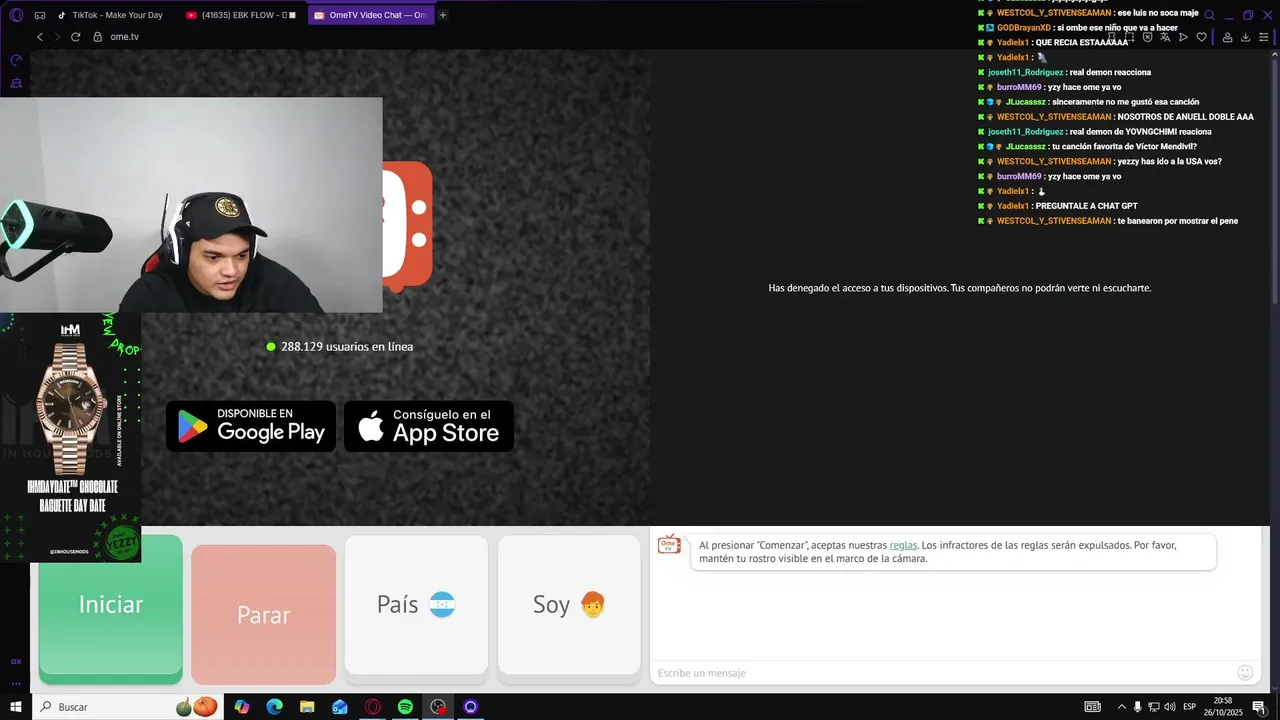
Task: Click chat message 'sinceramente no me gustó esa canción'
Action: tap(1125, 102)
